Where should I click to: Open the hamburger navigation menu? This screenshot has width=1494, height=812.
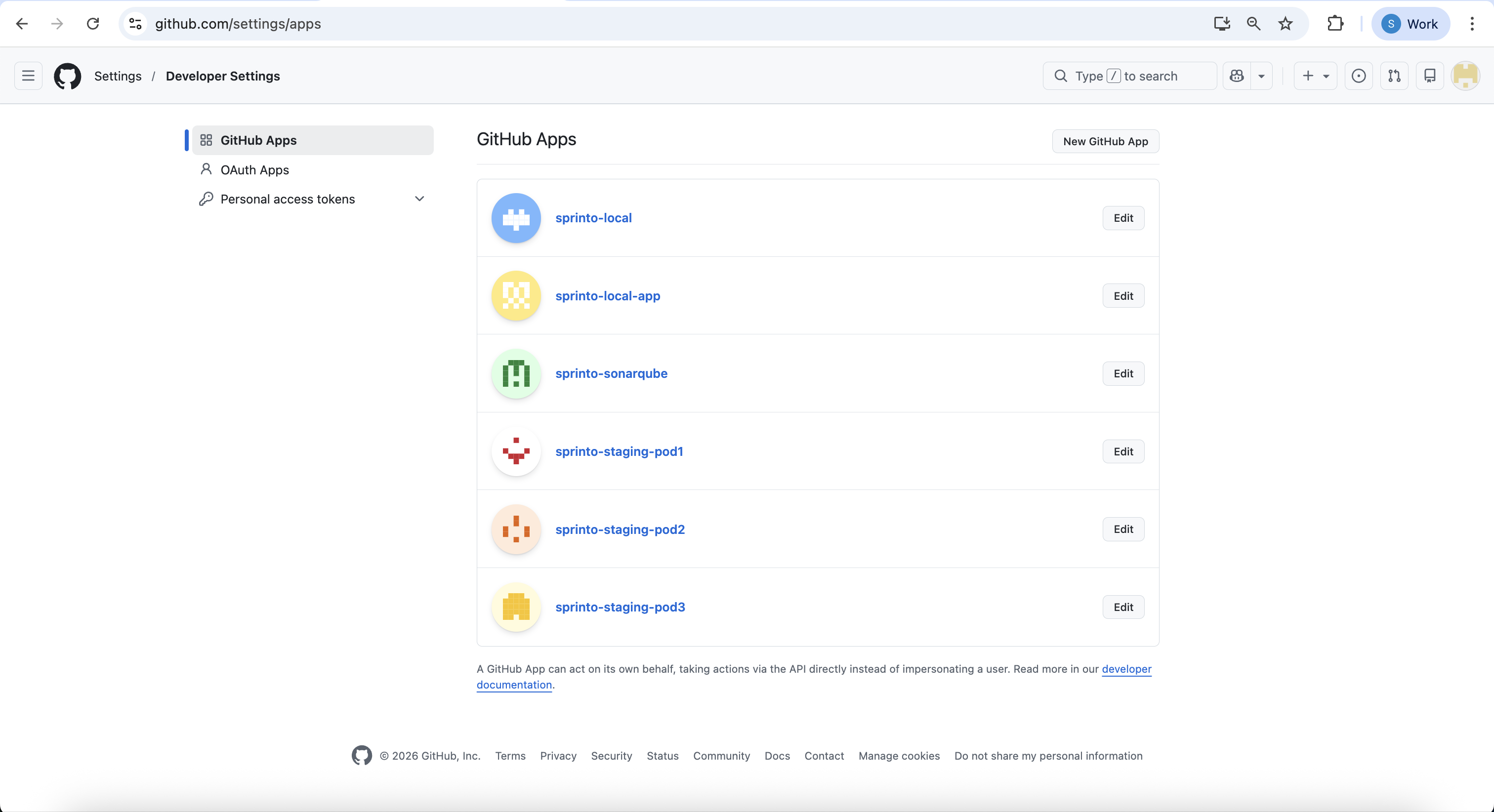pos(29,76)
